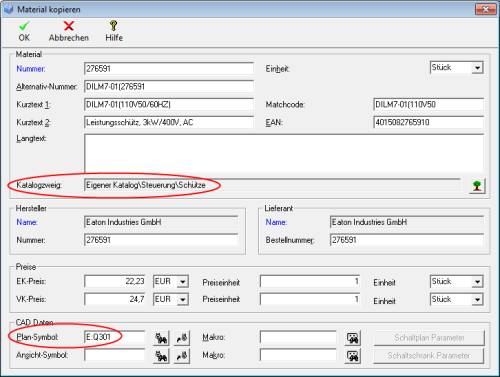Click the Schaltschrank Parameter button
500x377 pixels.
pyautogui.click(x=429, y=356)
